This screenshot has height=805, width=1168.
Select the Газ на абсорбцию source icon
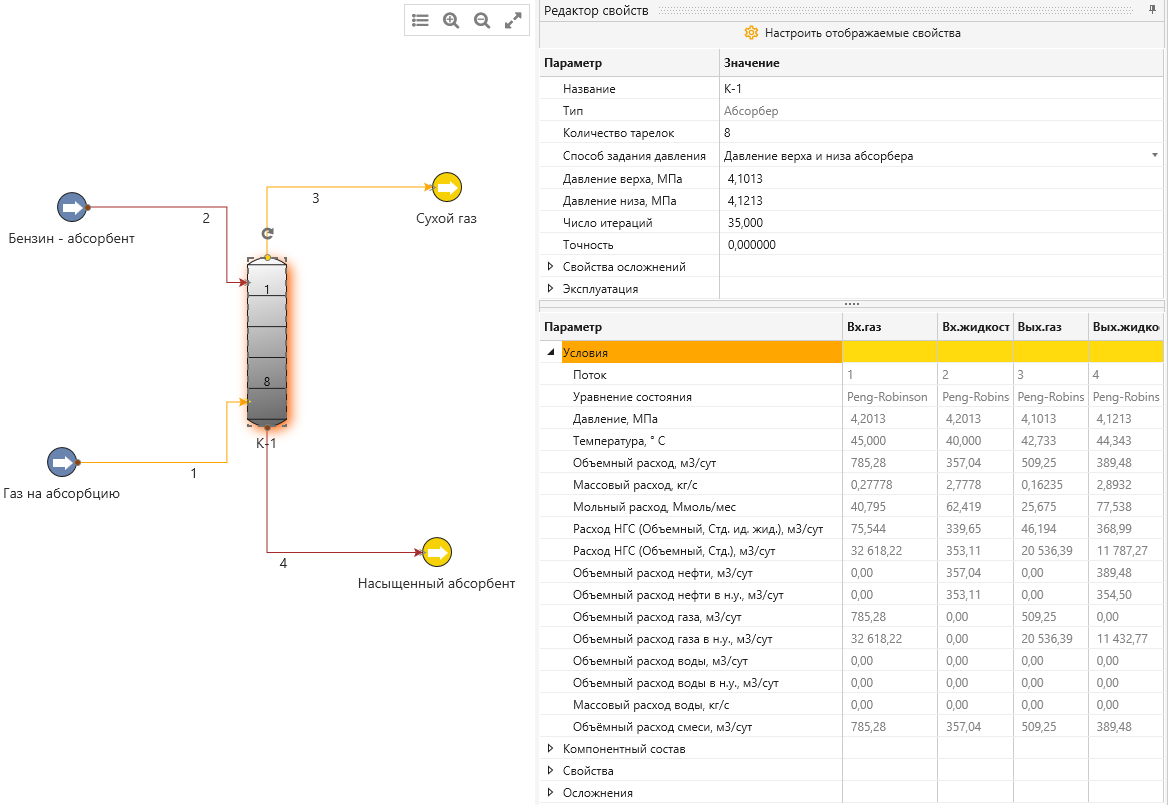[x=62, y=462]
